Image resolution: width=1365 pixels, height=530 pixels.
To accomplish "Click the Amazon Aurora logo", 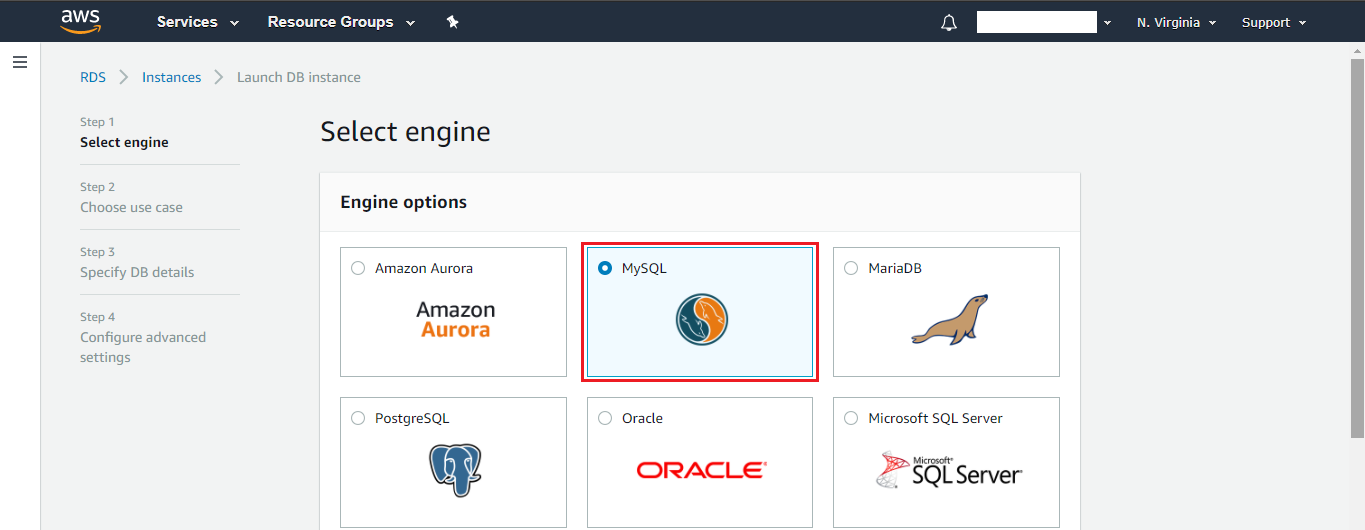I will (455, 320).
